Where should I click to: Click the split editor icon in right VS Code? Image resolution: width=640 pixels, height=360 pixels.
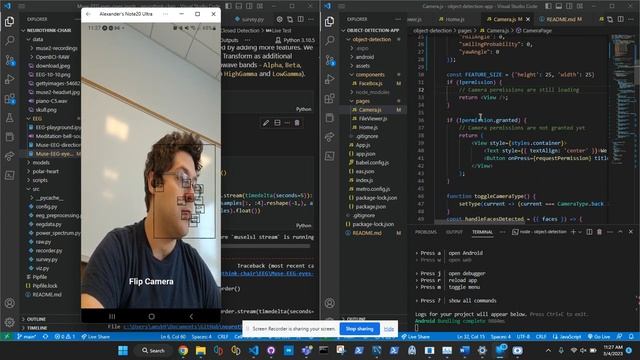(x=620, y=19)
